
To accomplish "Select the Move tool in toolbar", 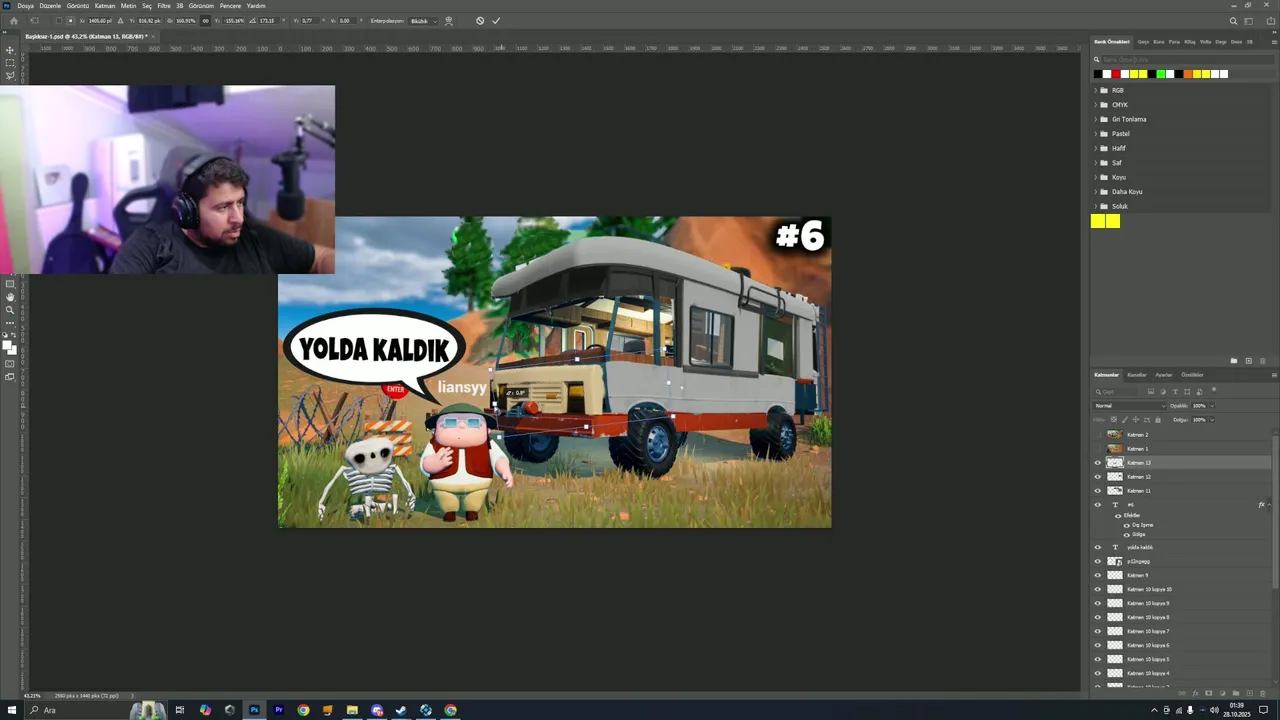I will (x=10, y=49).
